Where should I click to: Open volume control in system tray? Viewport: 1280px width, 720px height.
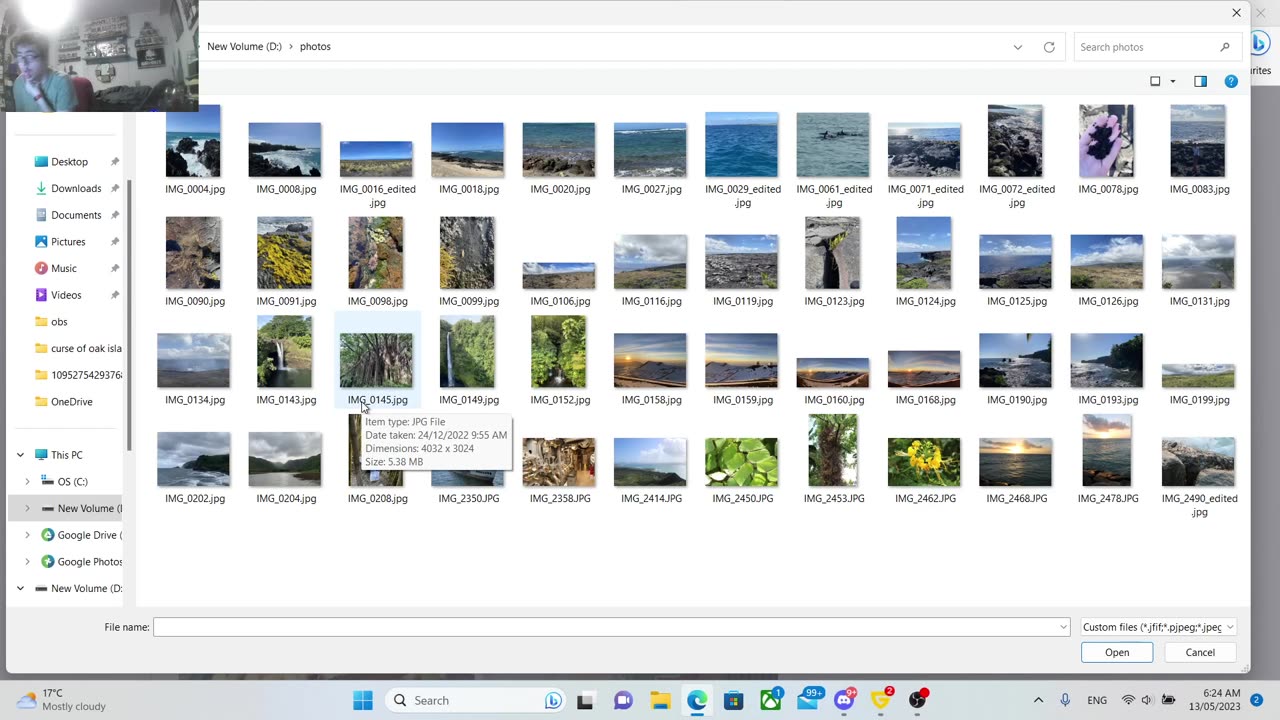coord(1147,700)
